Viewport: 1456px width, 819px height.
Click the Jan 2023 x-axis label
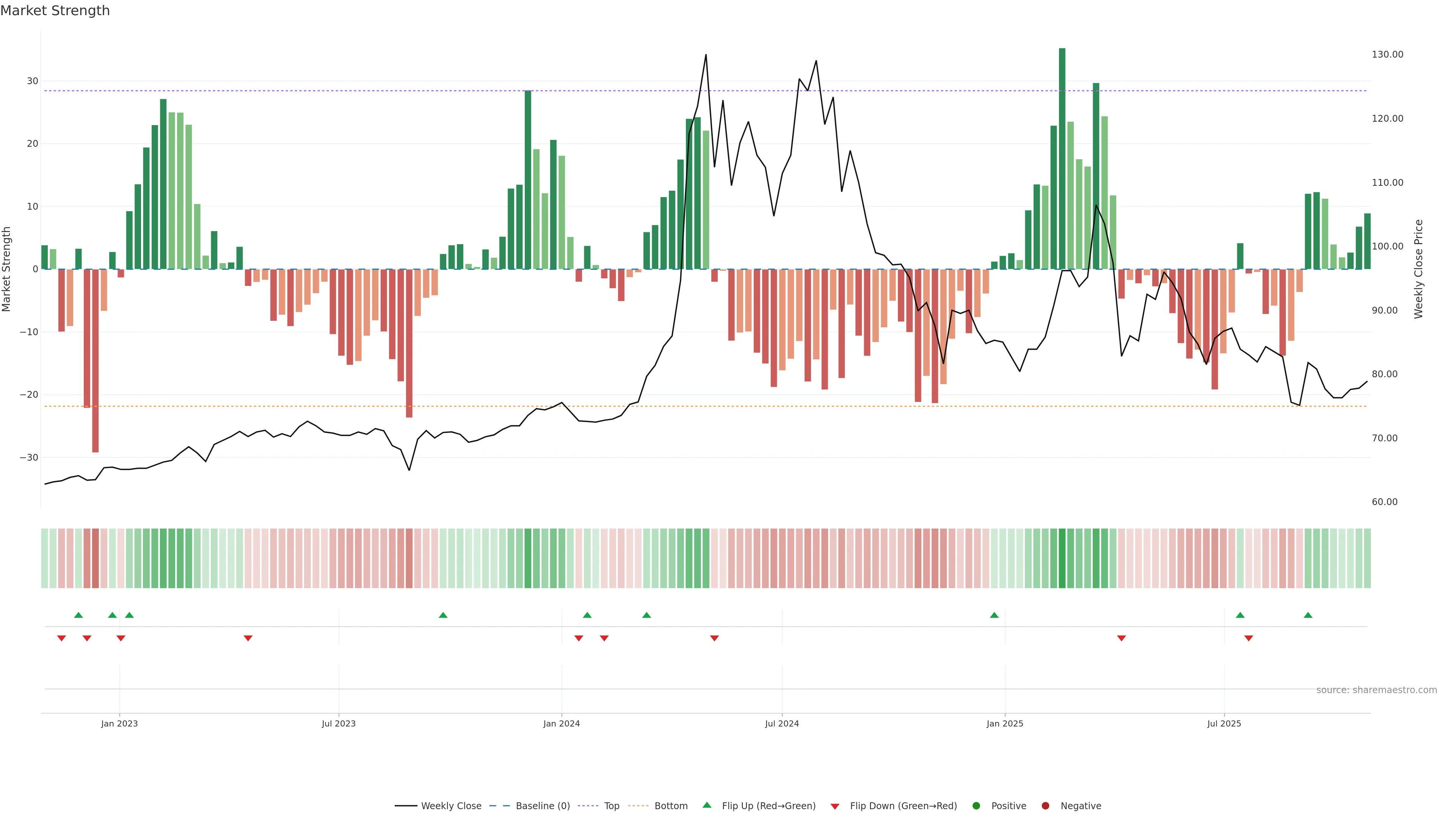pos(119,723)
